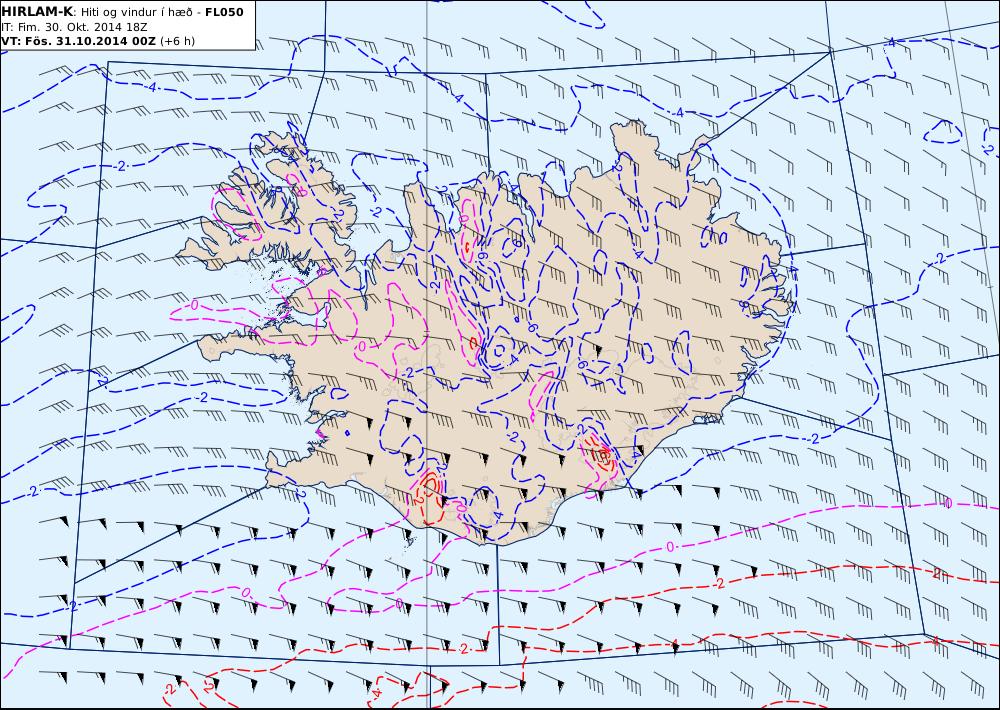Select the FL050 flight level label
Image resolution: width=1000 pixels, height=710 pixels.
(x=224, y=12)
